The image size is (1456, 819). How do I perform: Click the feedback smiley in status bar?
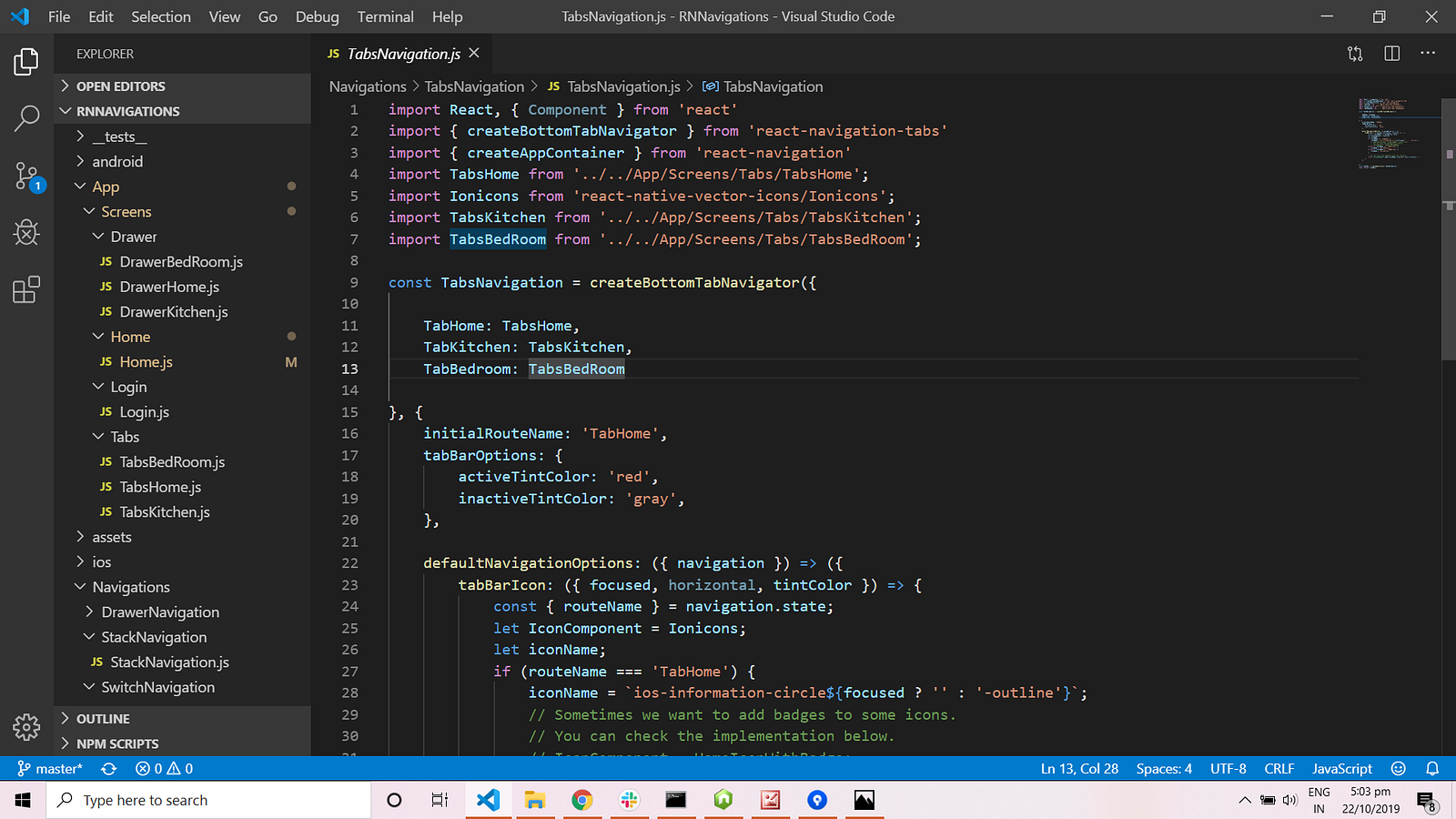(x=1399, y=769)
